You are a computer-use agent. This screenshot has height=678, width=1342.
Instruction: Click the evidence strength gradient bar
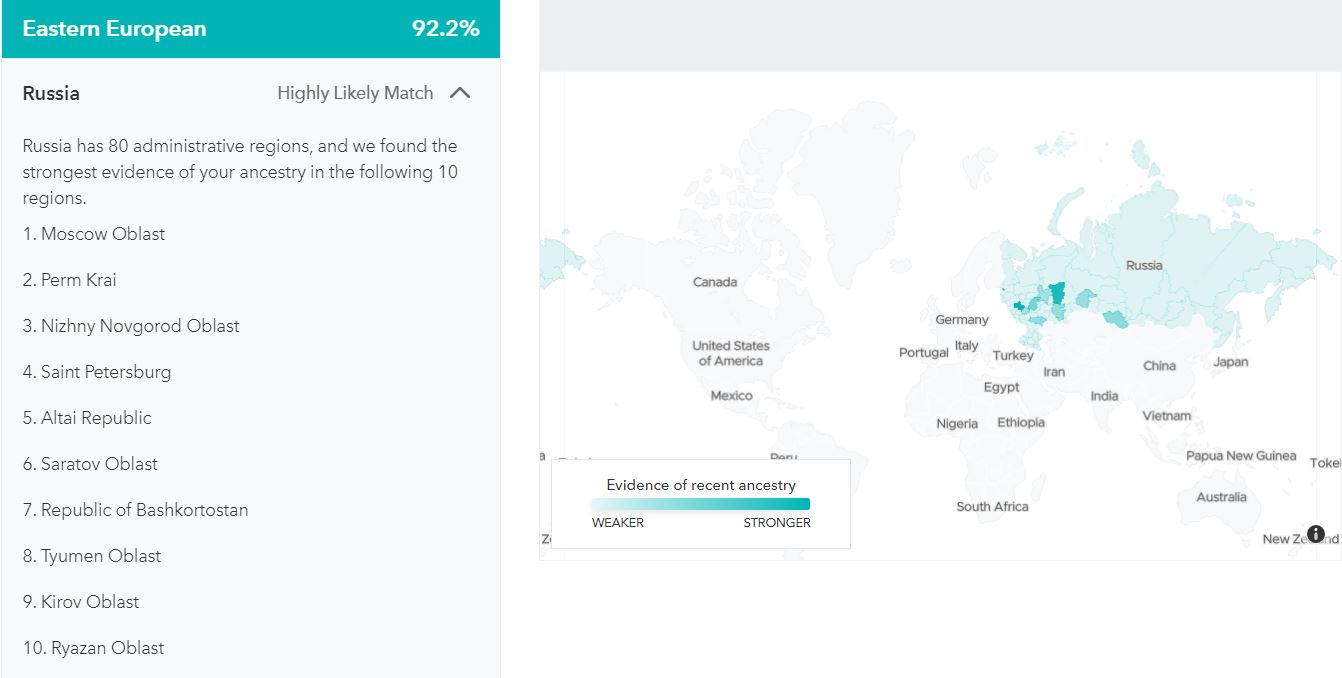[x=700, y=504]
